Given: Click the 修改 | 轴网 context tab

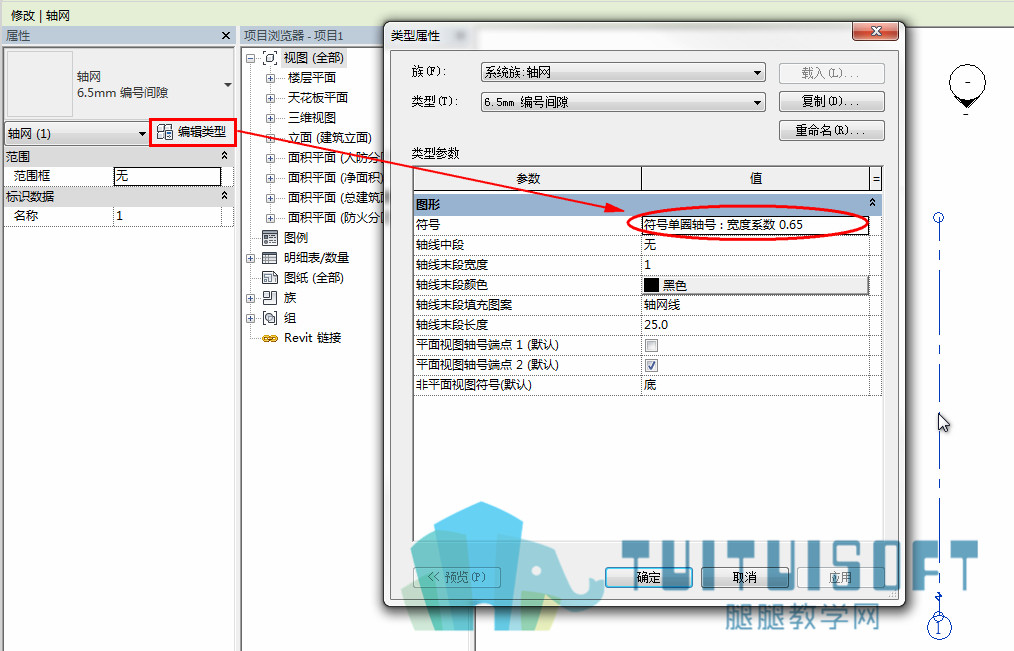Looking at the screenshot, I should click(40, 15).
